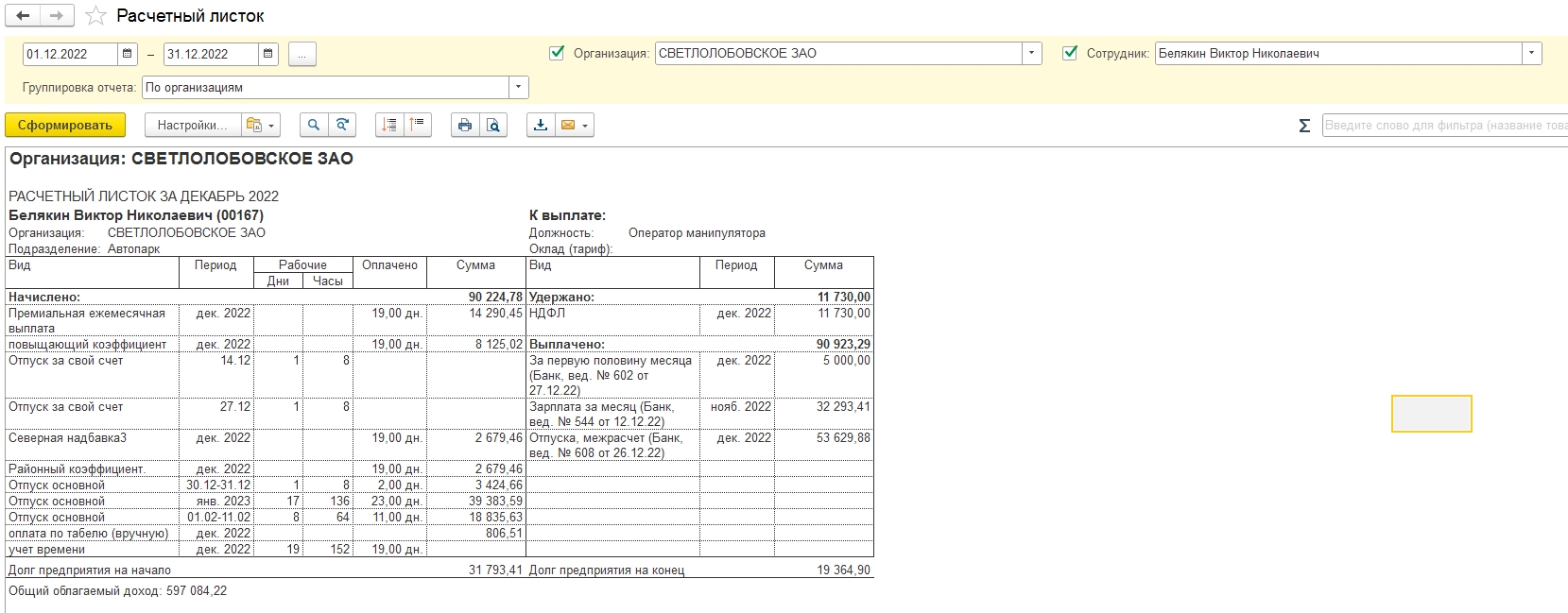Click the period selection ellipsis button

coord(302,54)
